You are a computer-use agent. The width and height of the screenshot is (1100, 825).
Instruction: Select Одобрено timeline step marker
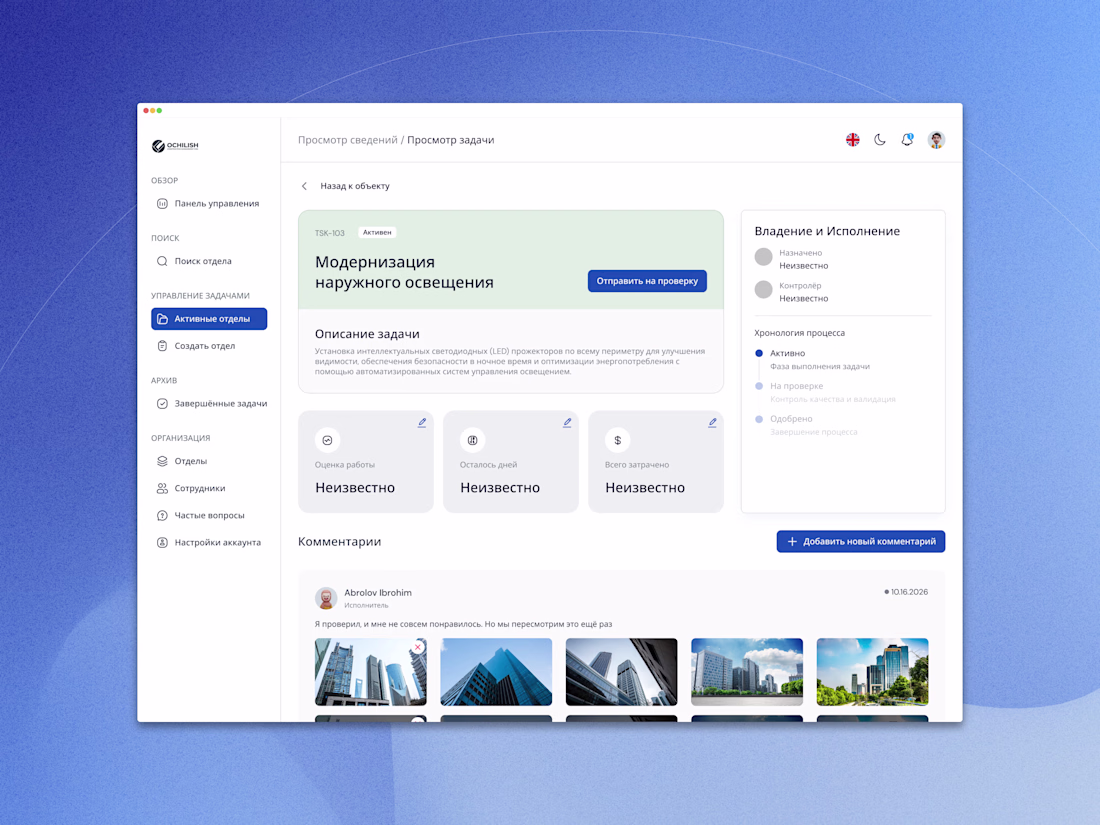tap(758, 419)
